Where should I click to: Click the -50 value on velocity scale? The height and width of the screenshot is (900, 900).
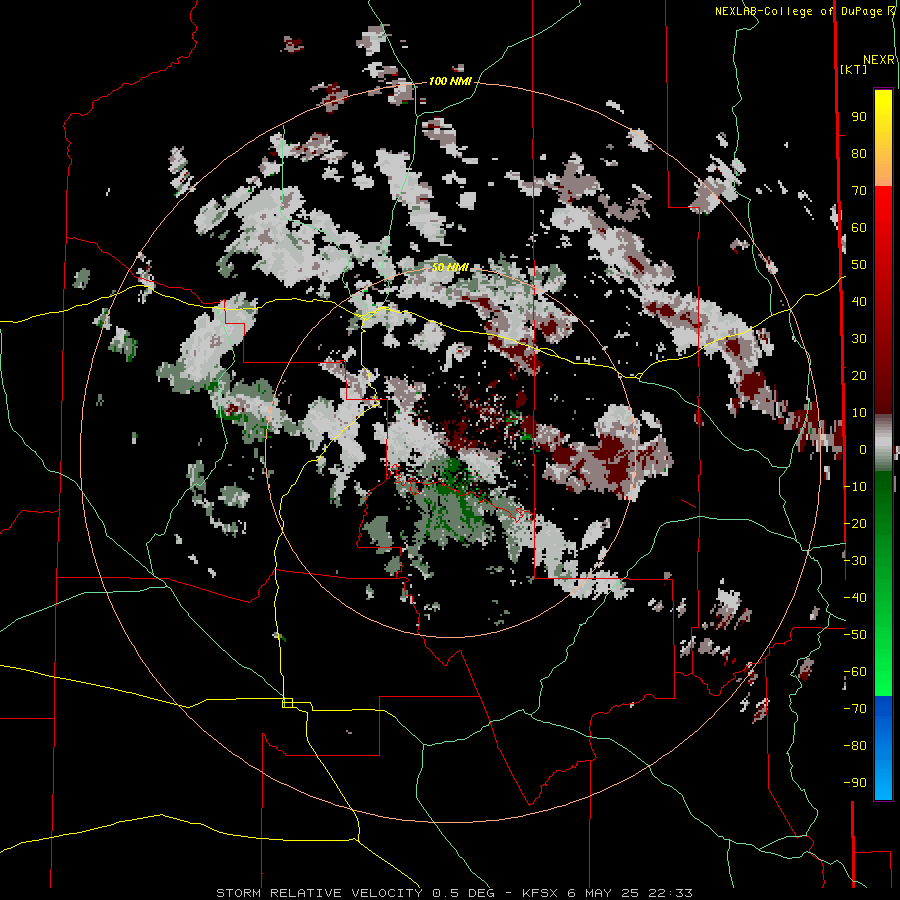(855, 635)
